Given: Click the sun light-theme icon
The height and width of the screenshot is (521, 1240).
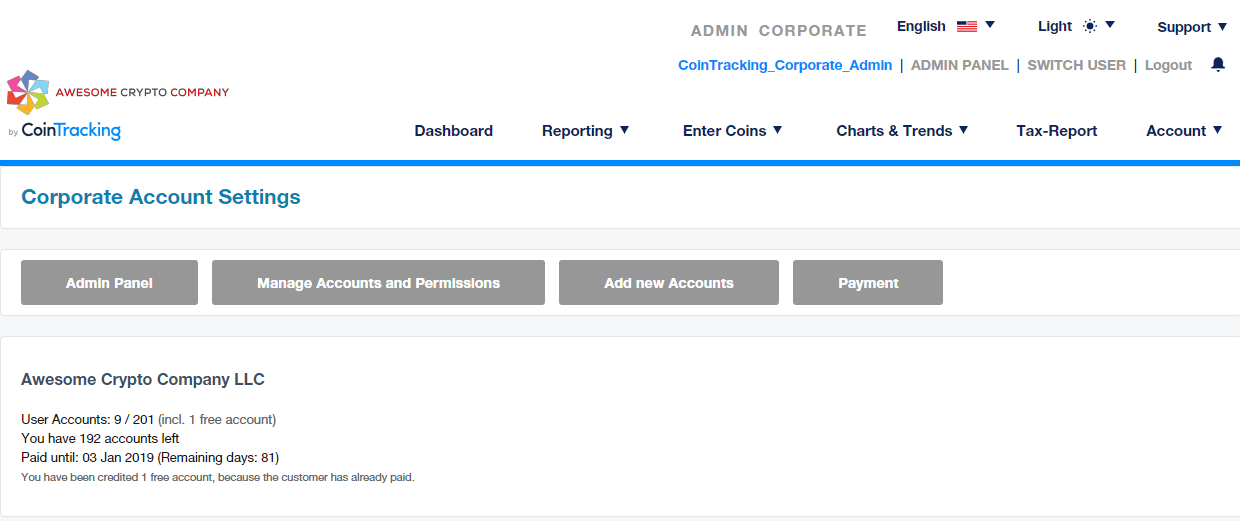Looking at the screenshot, I should pos(1090,26).
